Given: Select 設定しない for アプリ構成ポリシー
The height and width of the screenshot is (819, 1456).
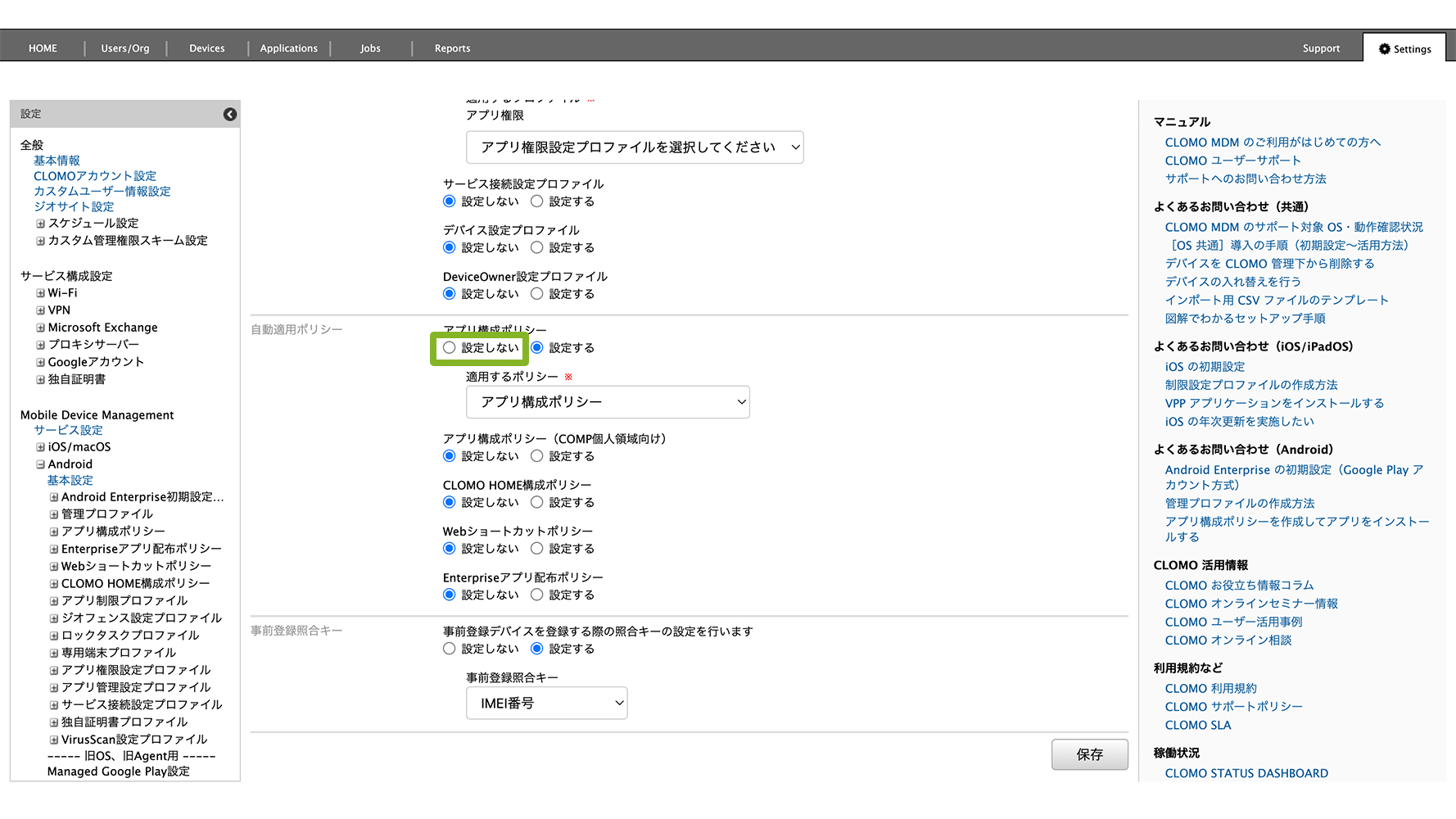Looking at the screenshot, I should 450,348.
